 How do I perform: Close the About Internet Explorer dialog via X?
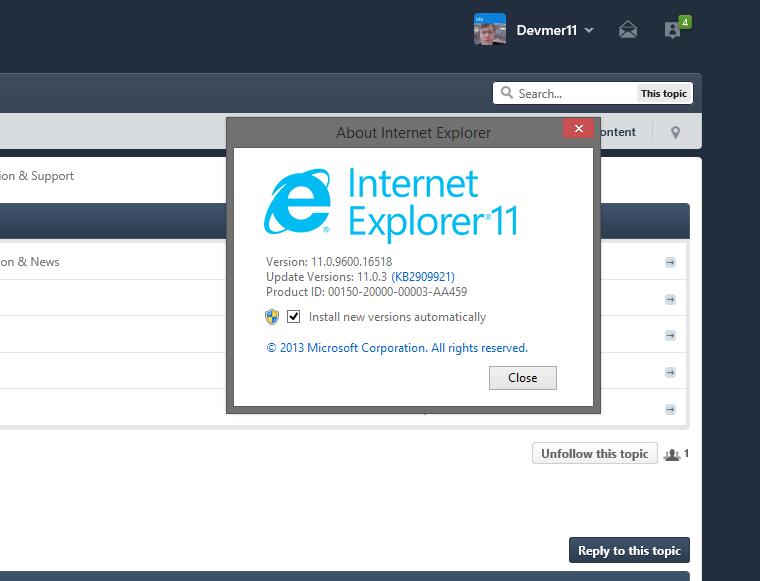click(578, 128)
